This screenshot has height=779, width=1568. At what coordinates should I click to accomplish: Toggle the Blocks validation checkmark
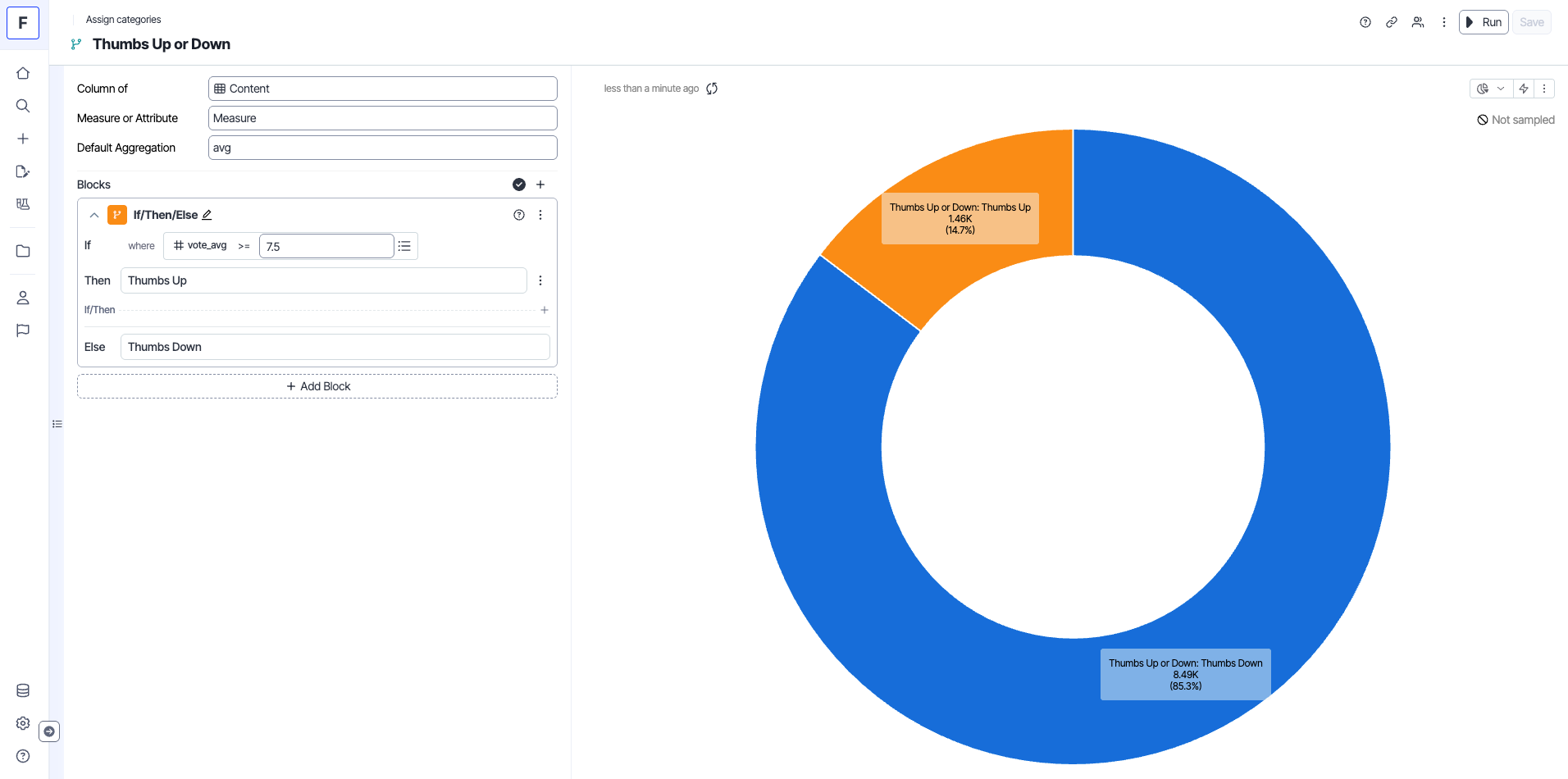[x=519, y=184]
